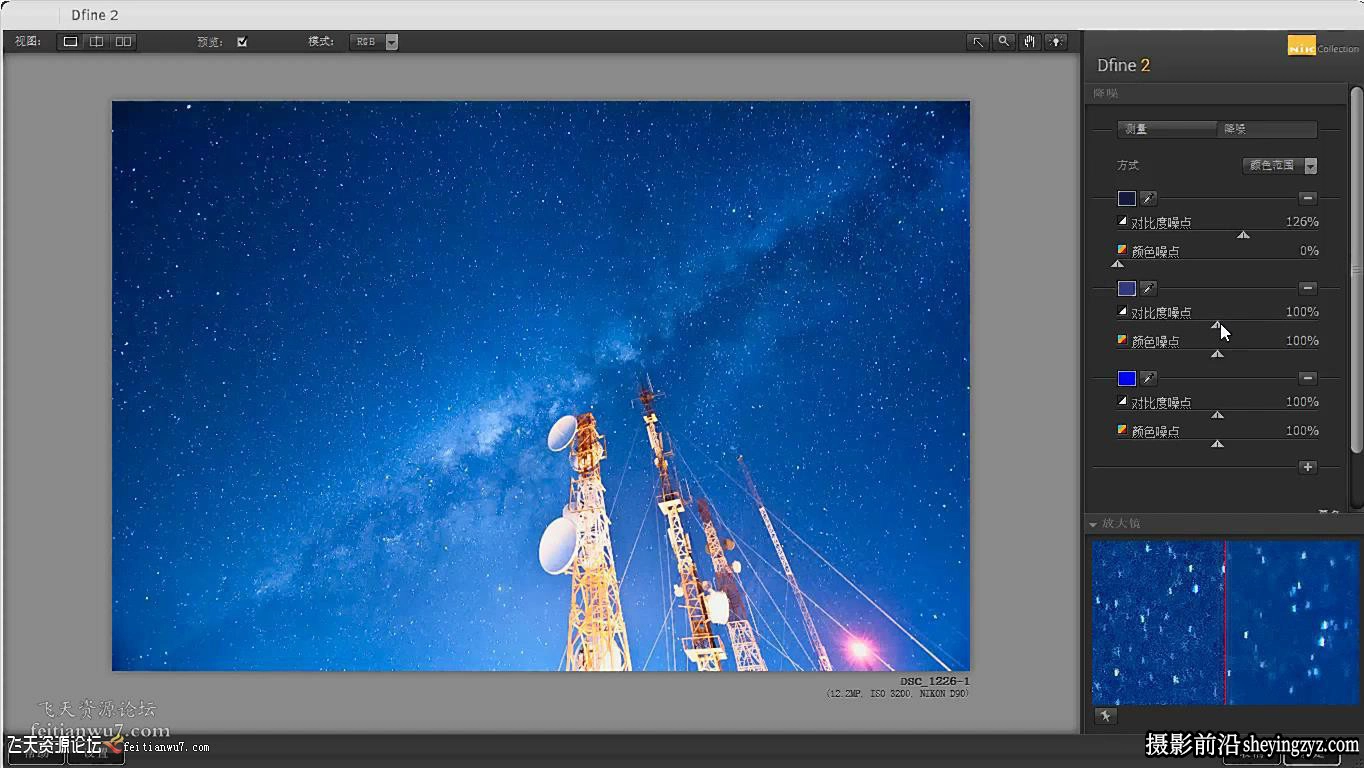Select the hand pan tool
This screenshot has width=1364, height=768.
(1030, 42)
